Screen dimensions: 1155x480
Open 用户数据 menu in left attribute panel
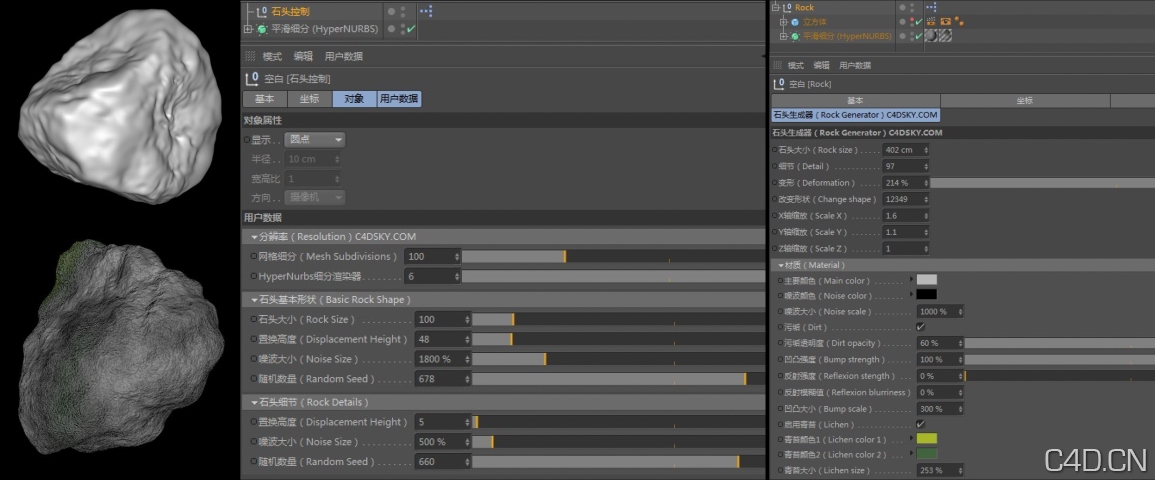coord(343,57)
